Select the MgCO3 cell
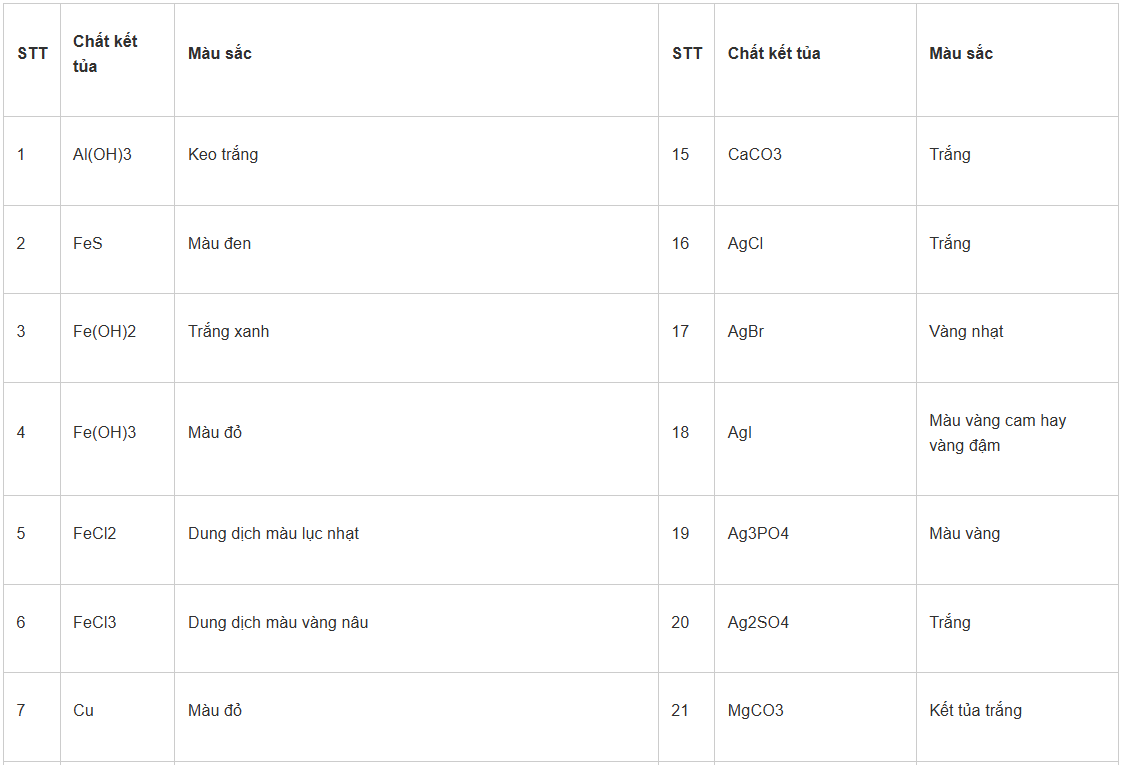The image size is (1122, 765). [756, 711]
